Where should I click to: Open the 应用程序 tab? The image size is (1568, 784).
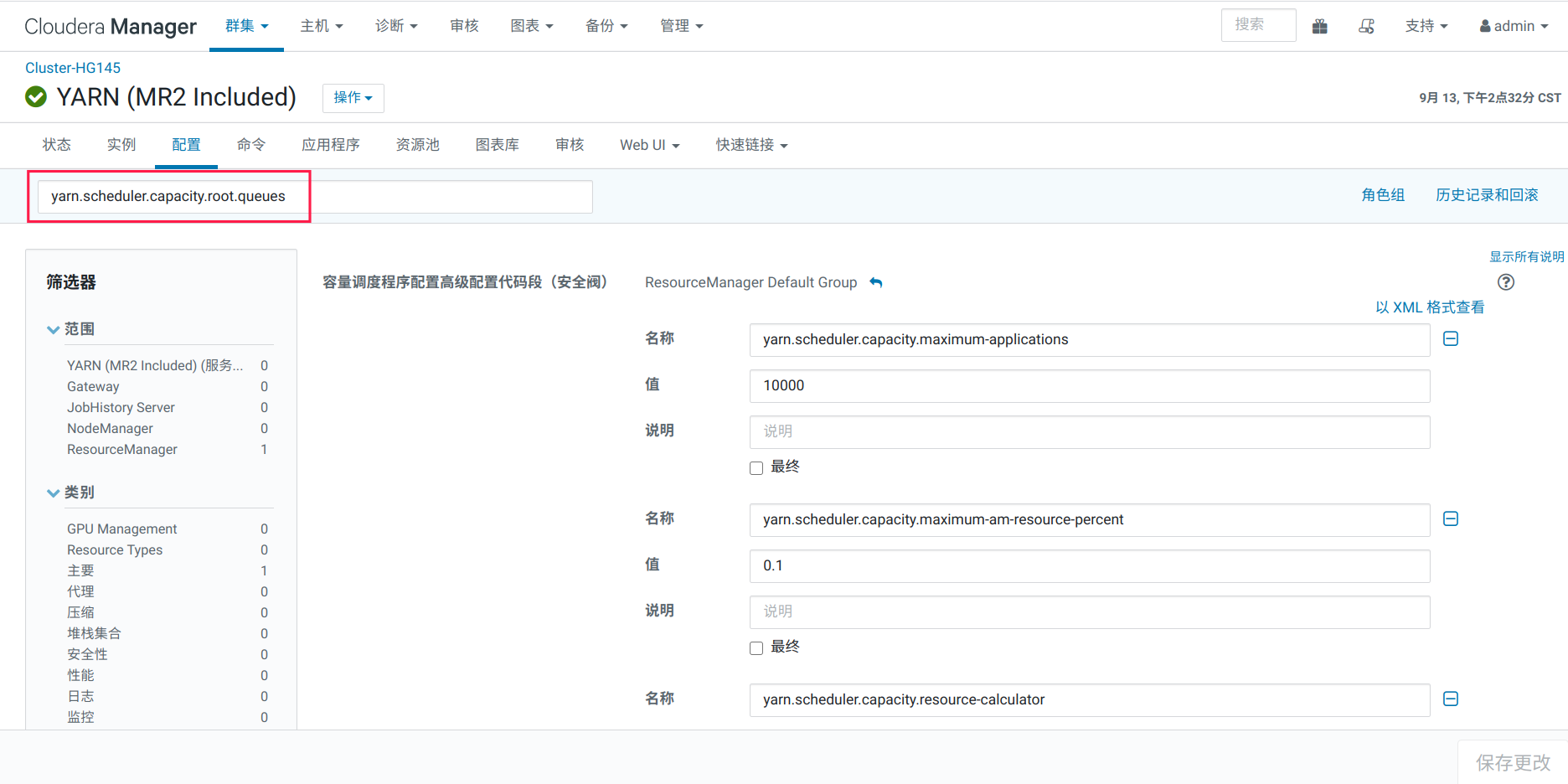[331, 145]
